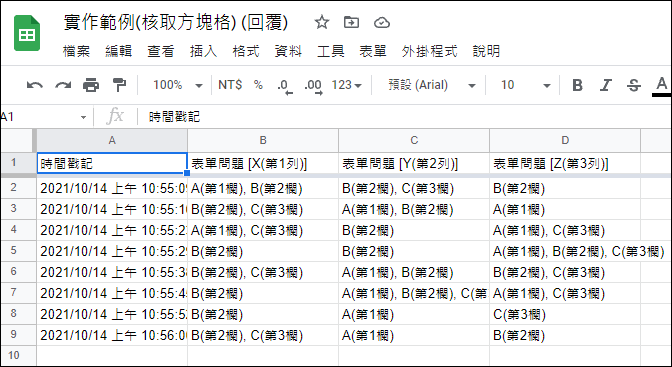Select timestamp cell in row 2
672x367 pixels.
point(112,188)
